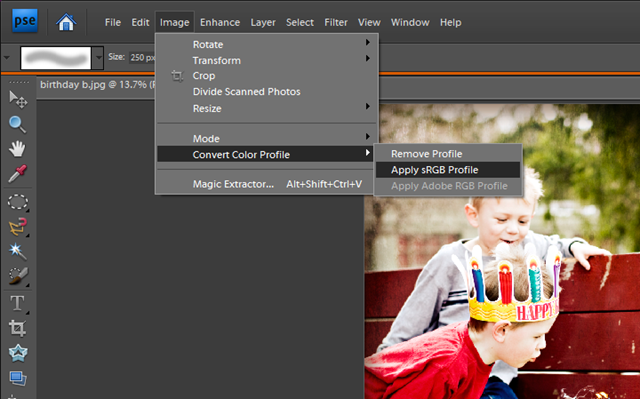Open tool preset arrow left of brush
The width and height of the screenshot is (640, 399).
pos(7,58)
